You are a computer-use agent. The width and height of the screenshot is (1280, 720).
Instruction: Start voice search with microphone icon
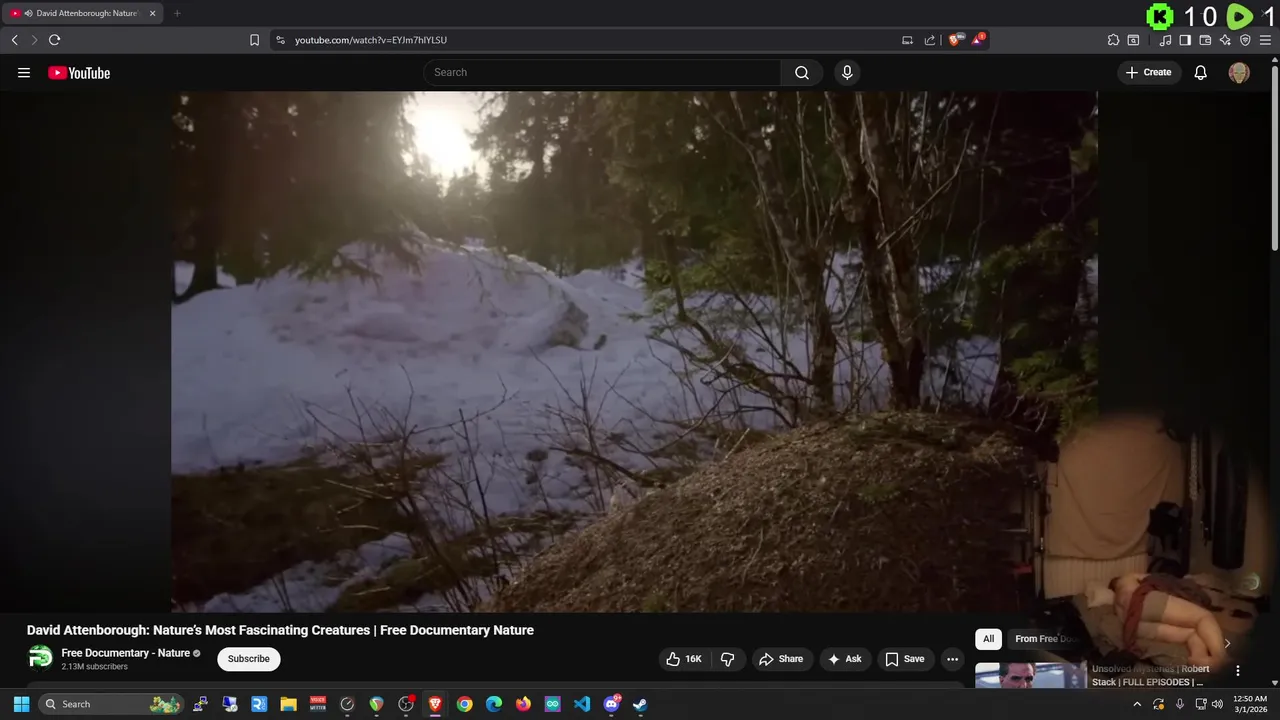coord(847,72)
